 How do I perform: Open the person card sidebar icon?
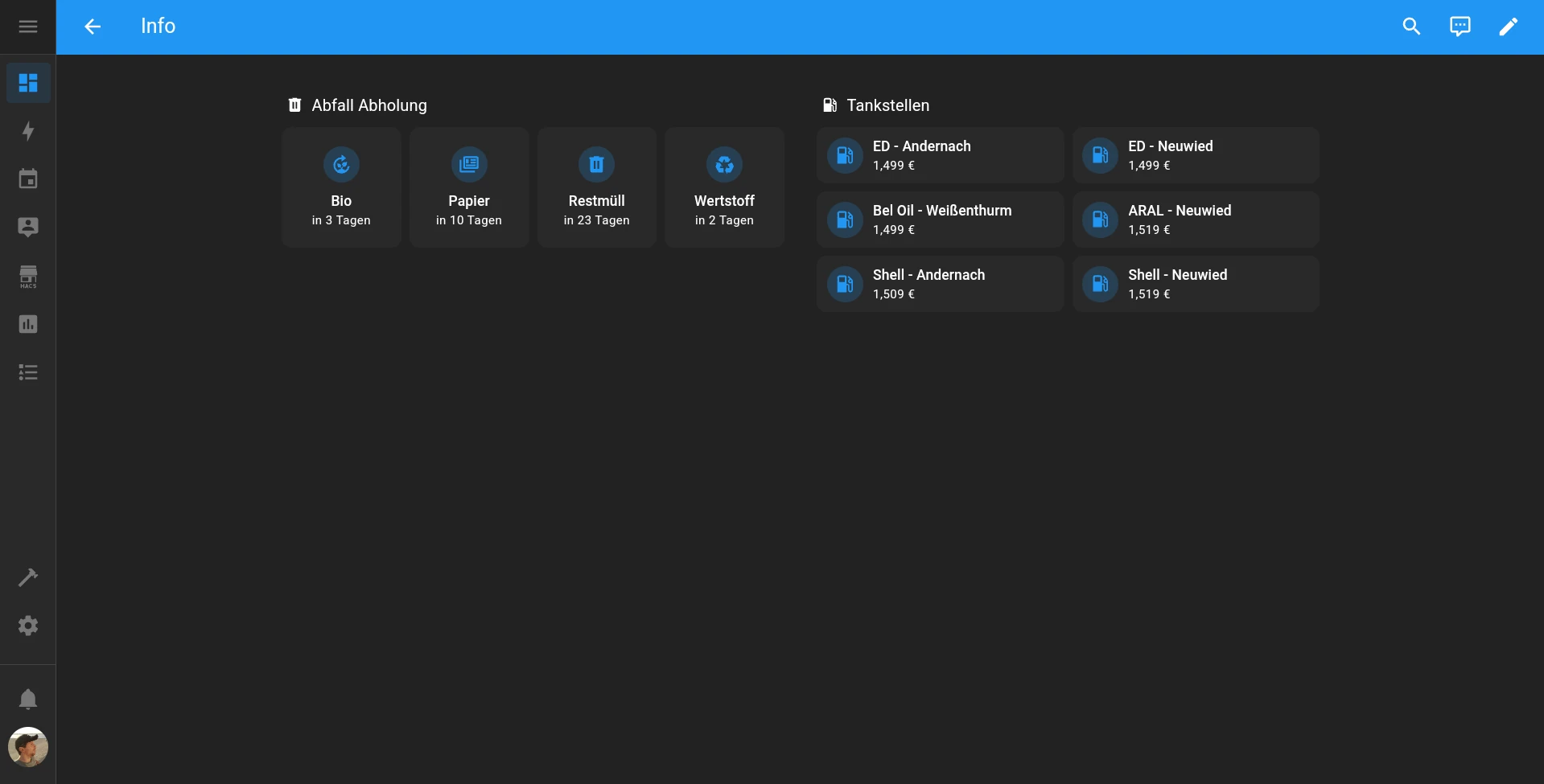click(28, 228)
